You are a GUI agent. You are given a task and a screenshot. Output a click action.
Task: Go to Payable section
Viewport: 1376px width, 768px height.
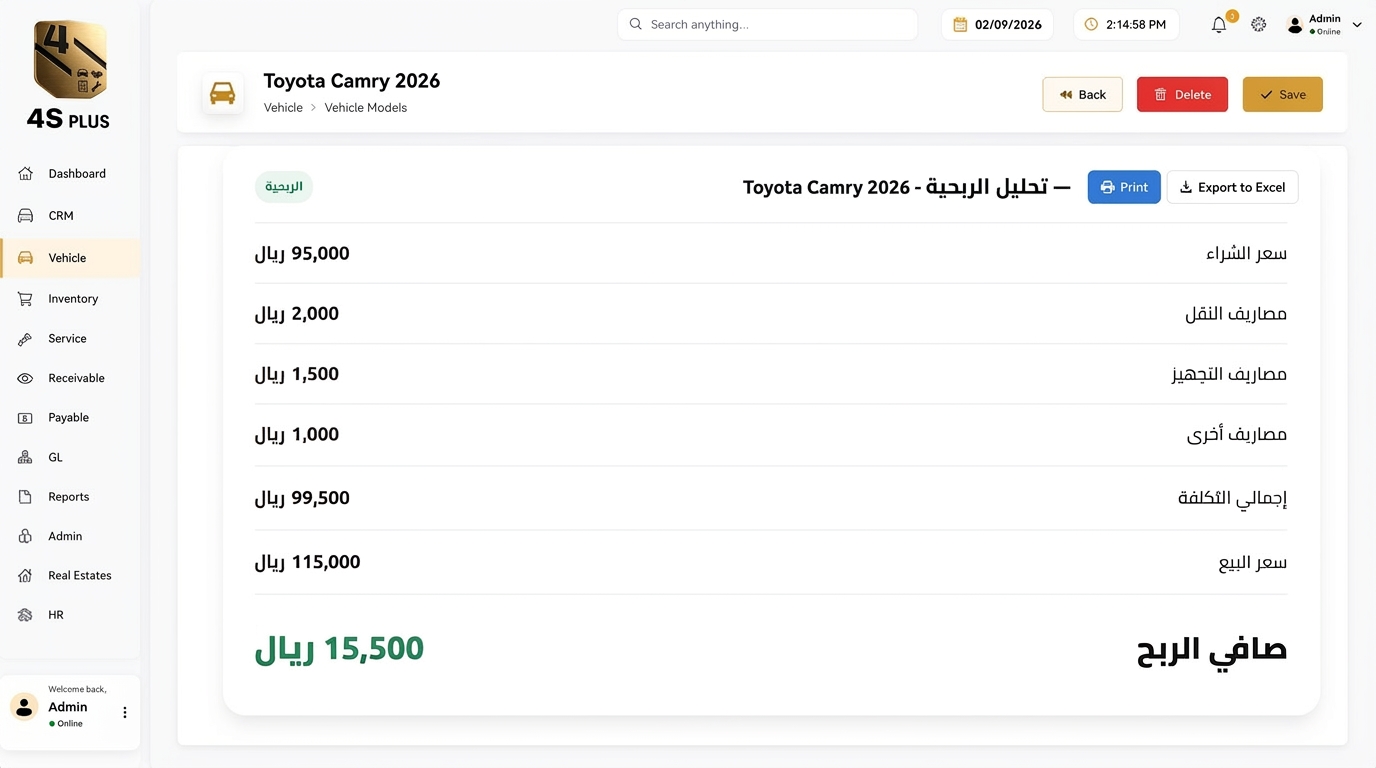70,417
